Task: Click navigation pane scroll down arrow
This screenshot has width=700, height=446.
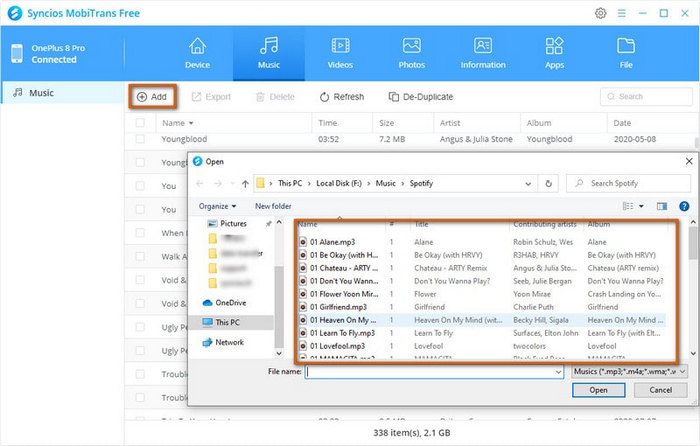Action: tap(279, 354)
